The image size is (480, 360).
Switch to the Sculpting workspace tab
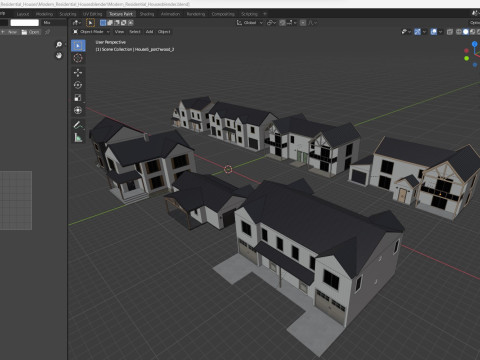pyautogui.click(x=68, y=14)
